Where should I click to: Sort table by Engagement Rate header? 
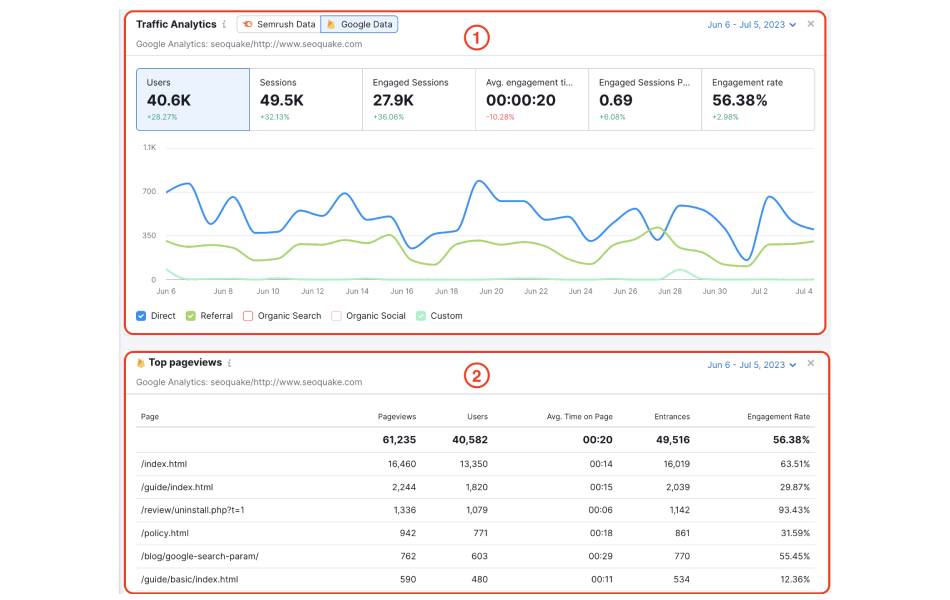(779, 417)
